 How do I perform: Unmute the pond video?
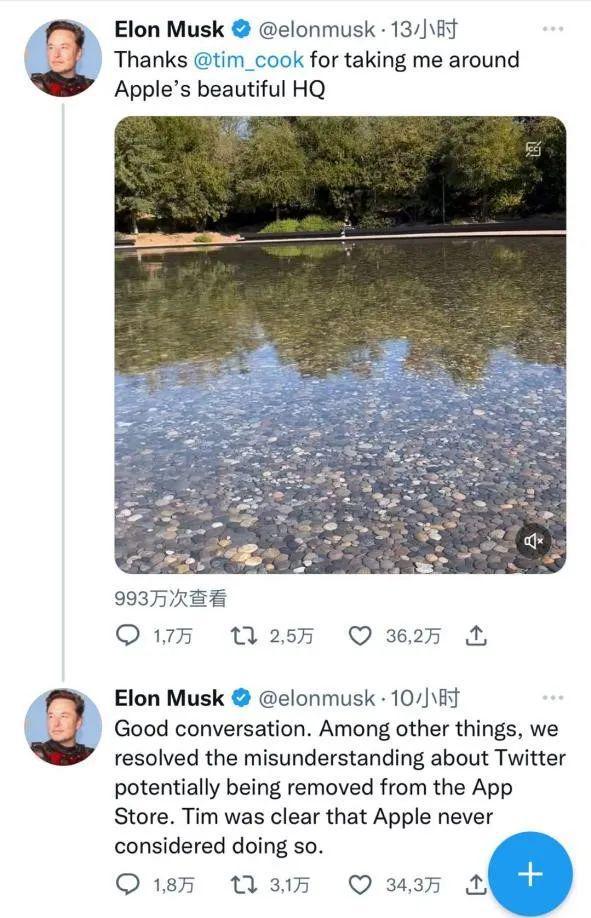[x=534, y=541]
